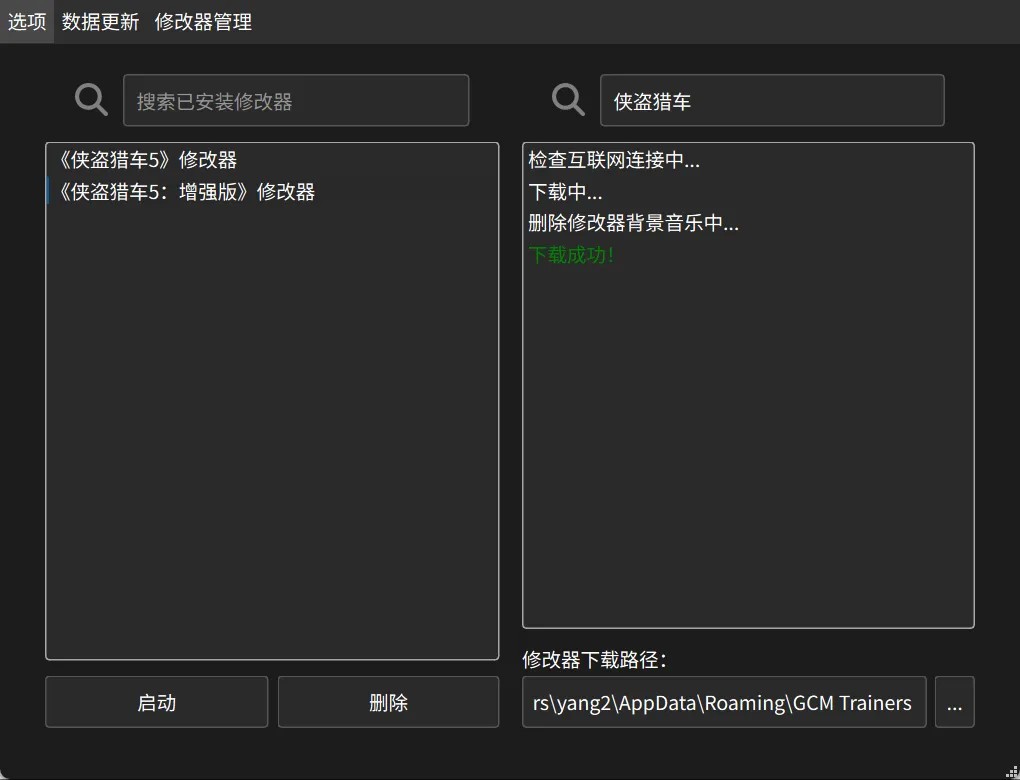The image size is (1020, 780).
Task: Click the green 下载成功! message
Action: tap(571, 255)
